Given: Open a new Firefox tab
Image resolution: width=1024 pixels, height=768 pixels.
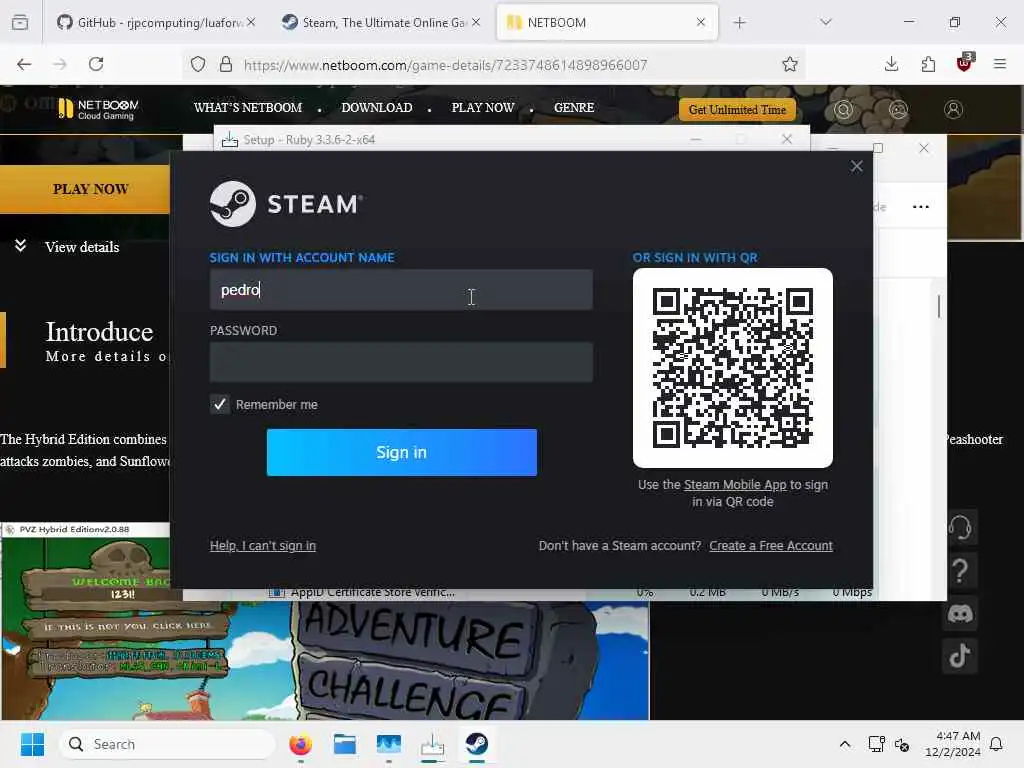Looking at the screenshot, I should pos(739,23).
